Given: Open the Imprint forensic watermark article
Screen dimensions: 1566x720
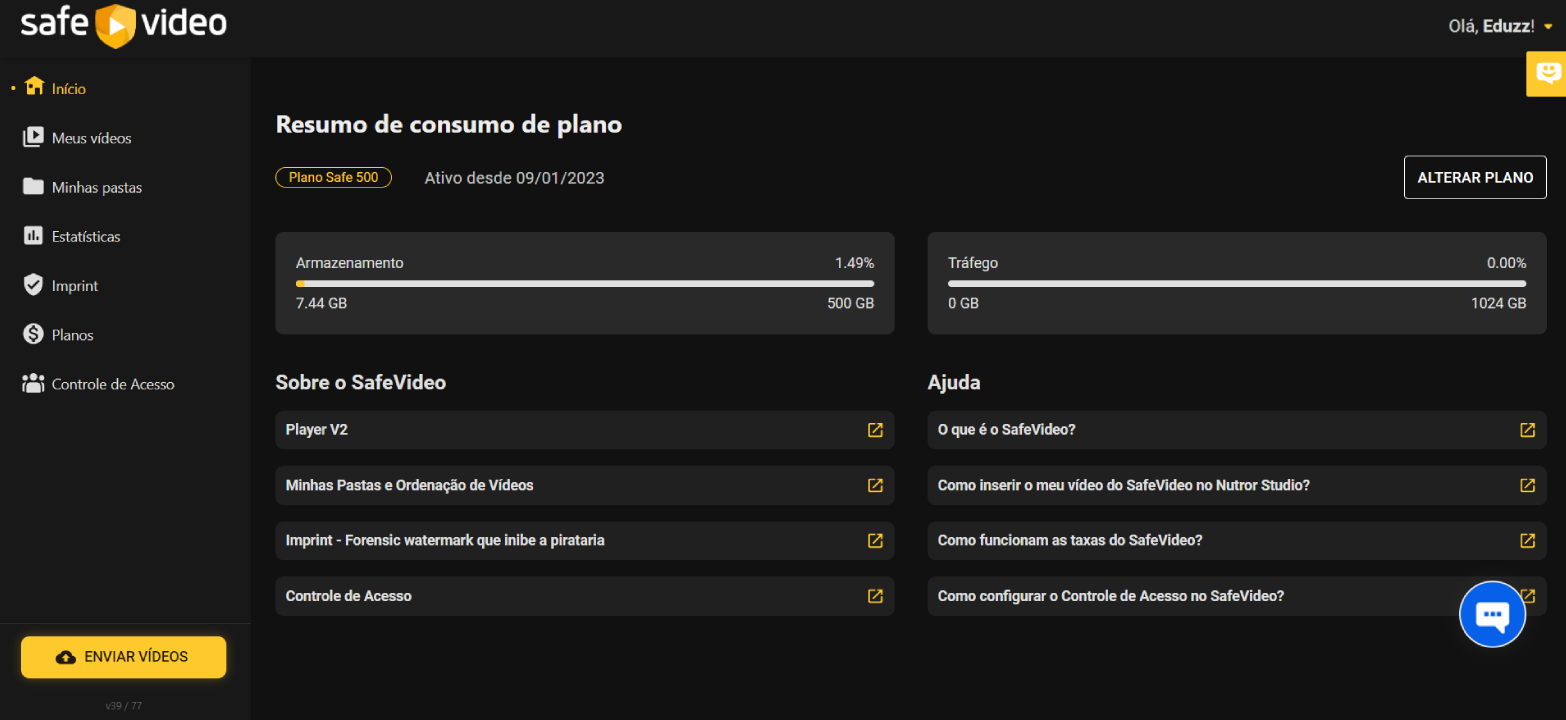Looking at the screenshot, I should pyautogui.click(x=445, y=540).
